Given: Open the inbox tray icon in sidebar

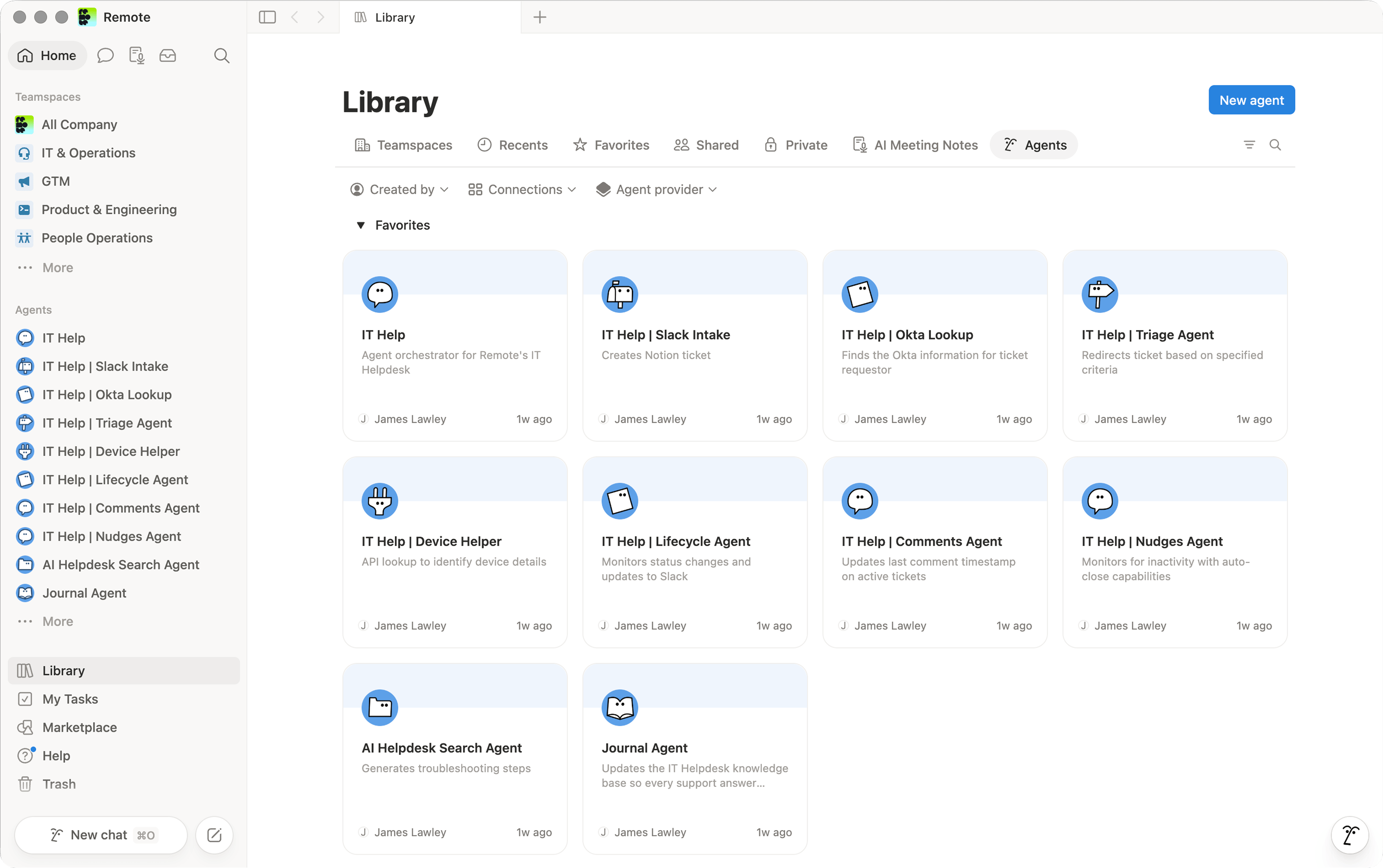Looking at the screenshot, I should pyautogui.click(x=168, y=56).
